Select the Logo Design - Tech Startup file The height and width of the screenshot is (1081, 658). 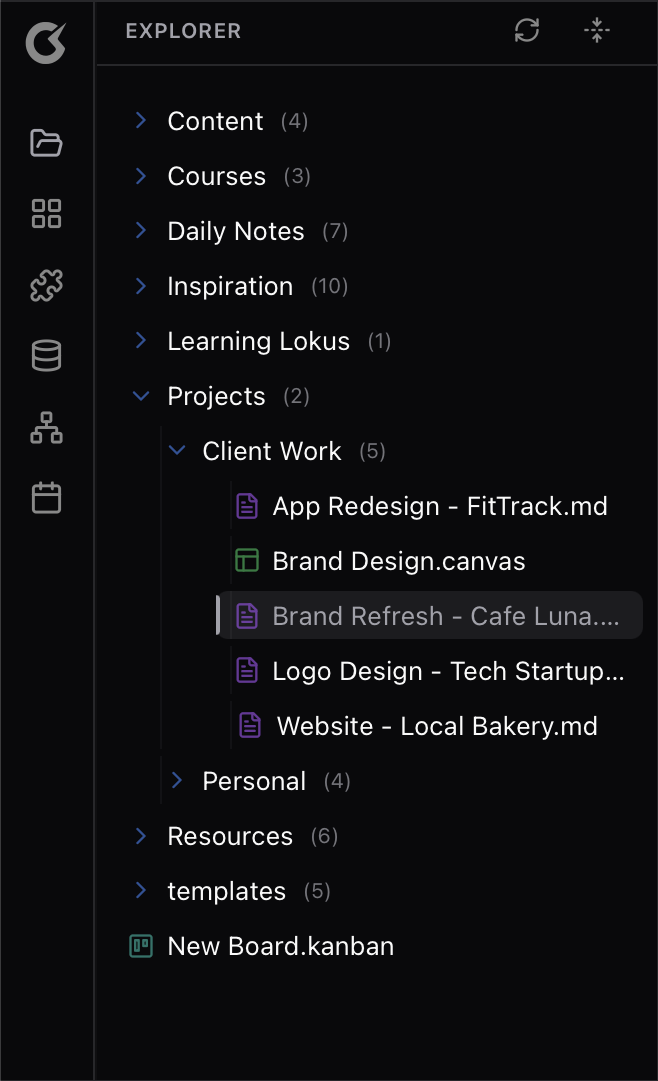[448, 671]
